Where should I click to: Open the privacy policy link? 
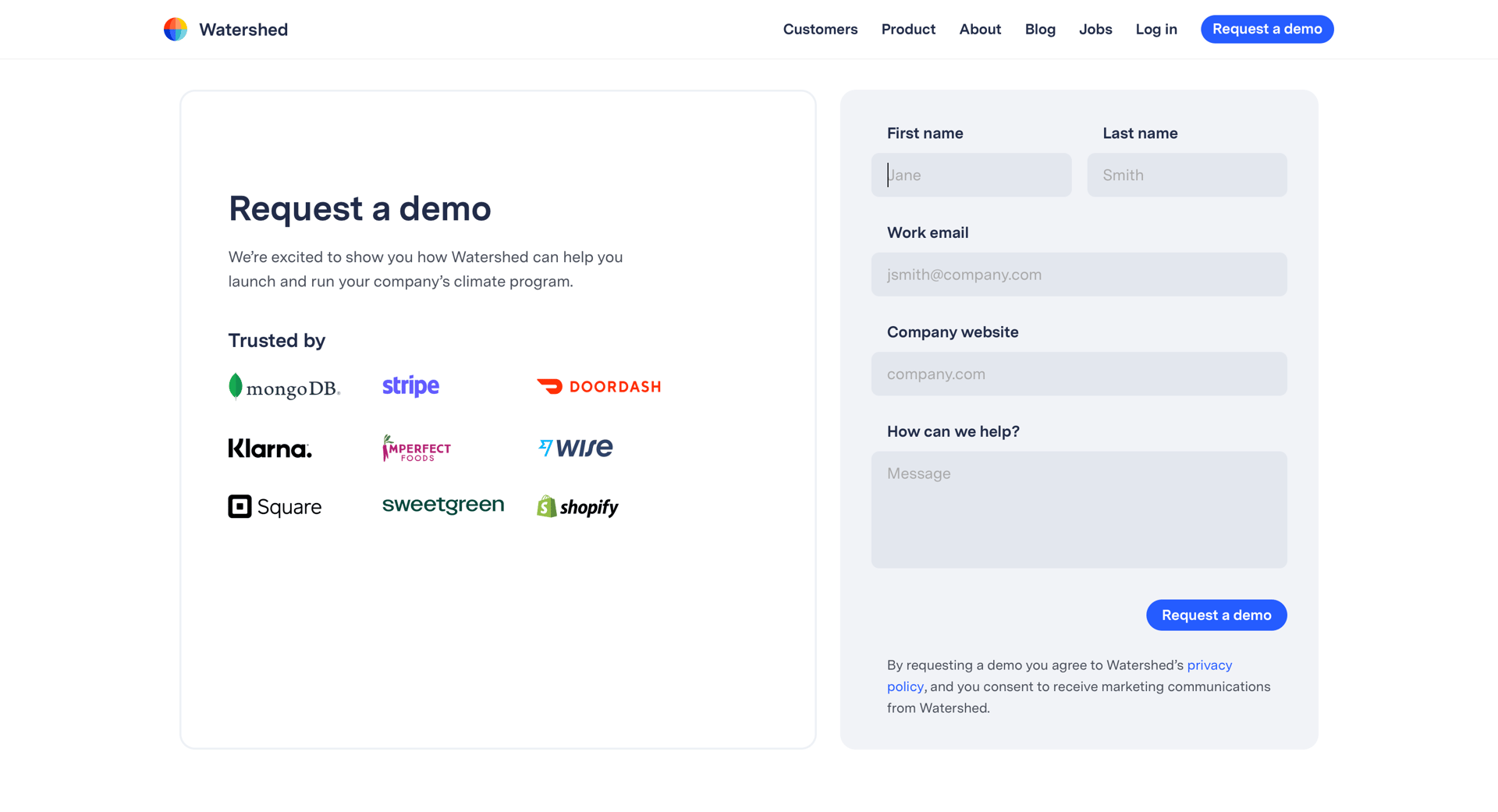[x=1209, y=665]
